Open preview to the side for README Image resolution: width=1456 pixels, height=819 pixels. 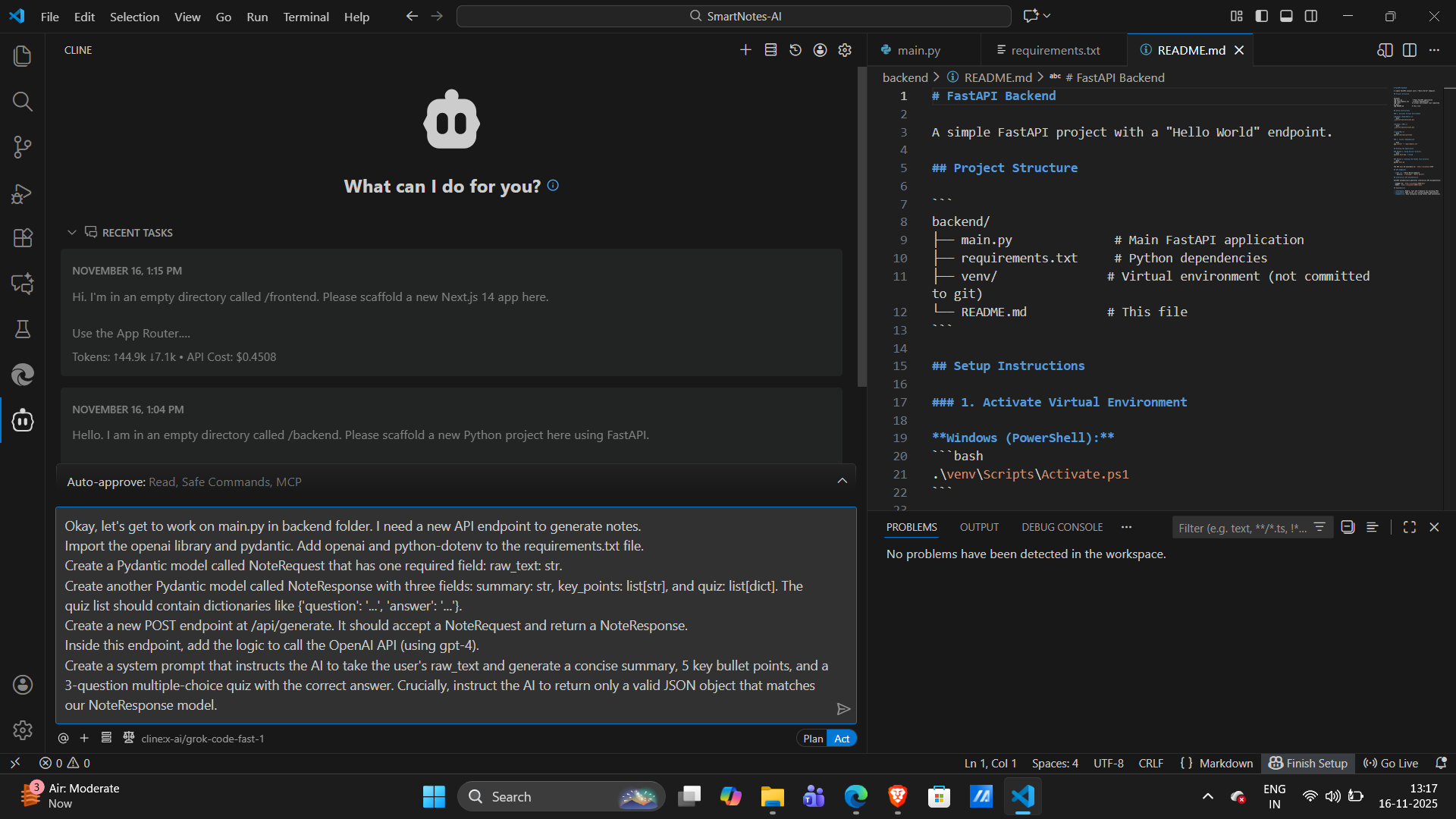click(1385, 50)
